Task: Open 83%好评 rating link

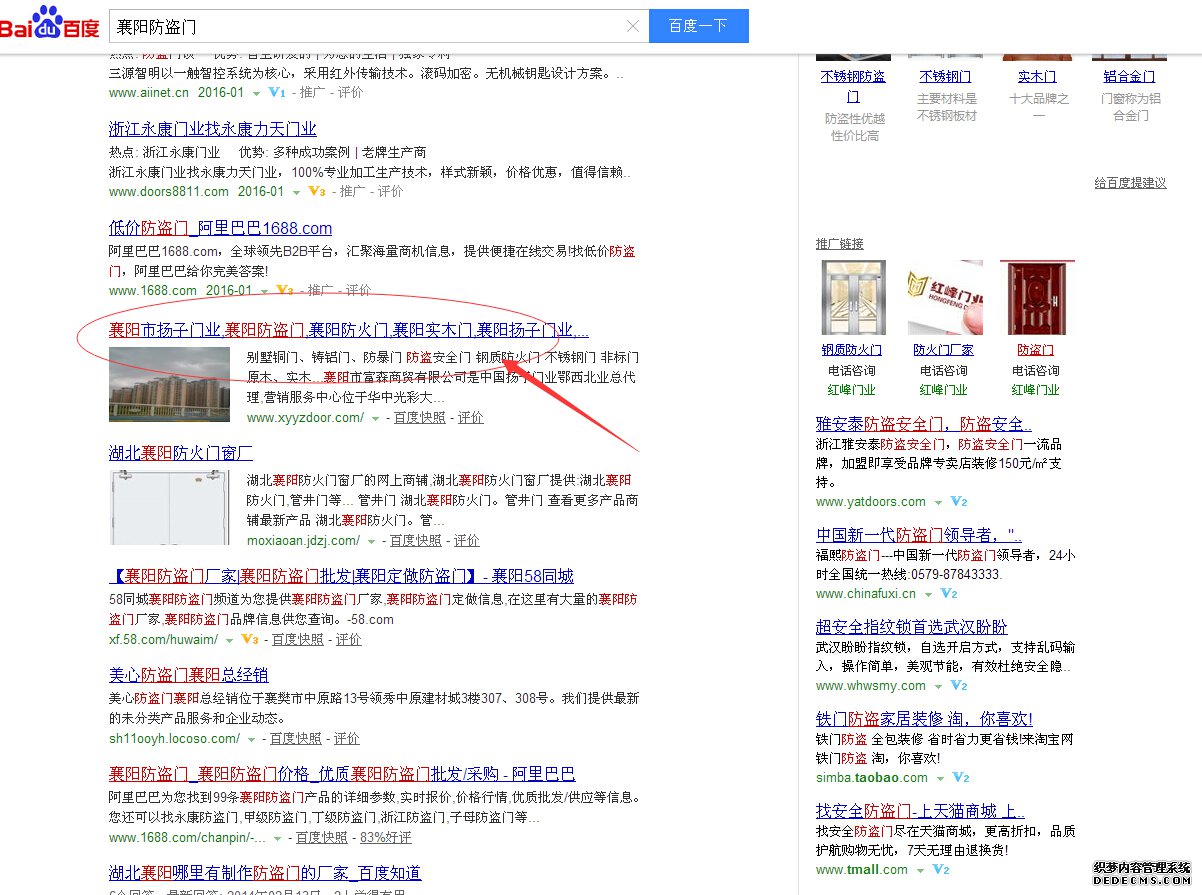Action: pyautogui.click(x=386, y=837)
